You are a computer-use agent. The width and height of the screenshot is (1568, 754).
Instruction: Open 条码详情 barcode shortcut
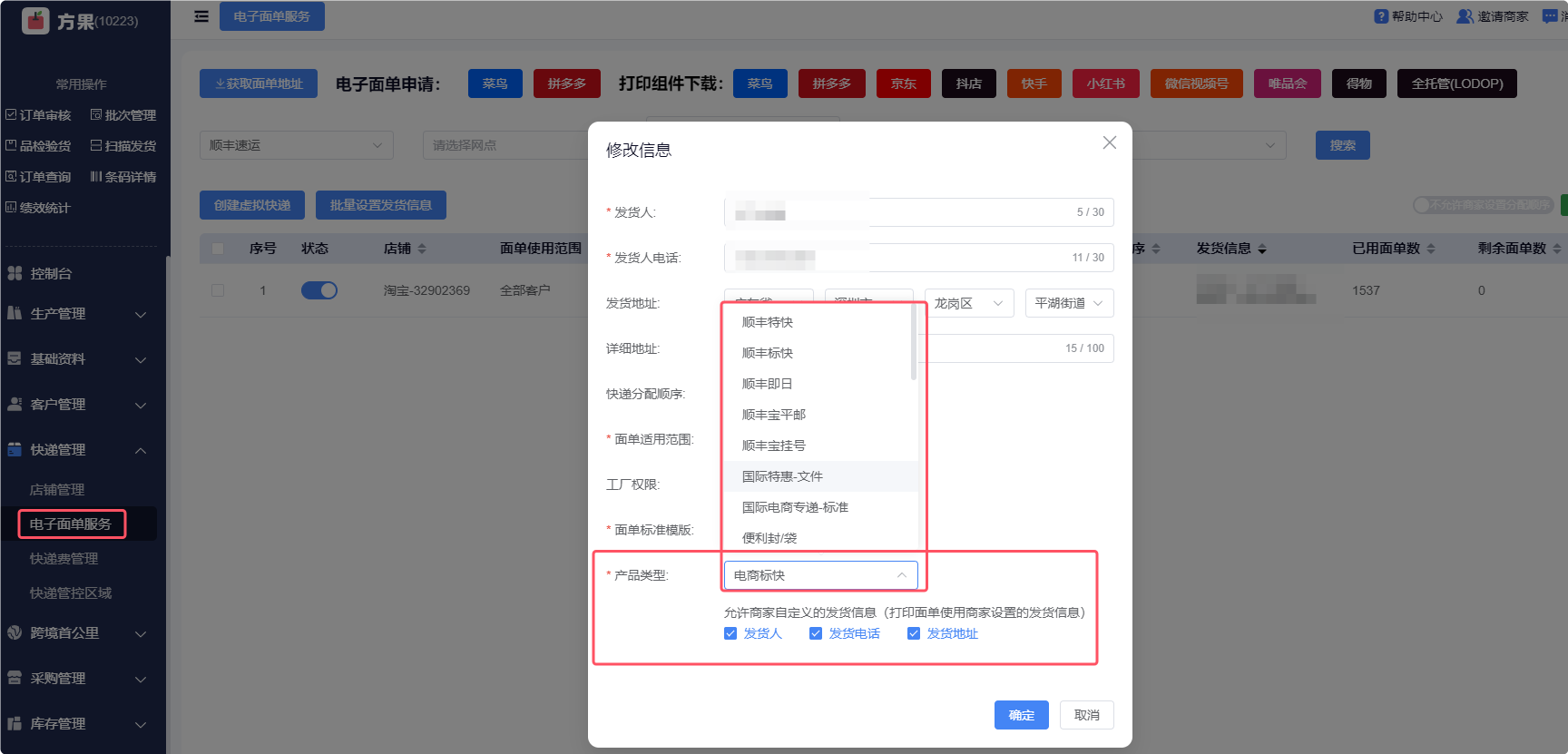pos(95,177)
